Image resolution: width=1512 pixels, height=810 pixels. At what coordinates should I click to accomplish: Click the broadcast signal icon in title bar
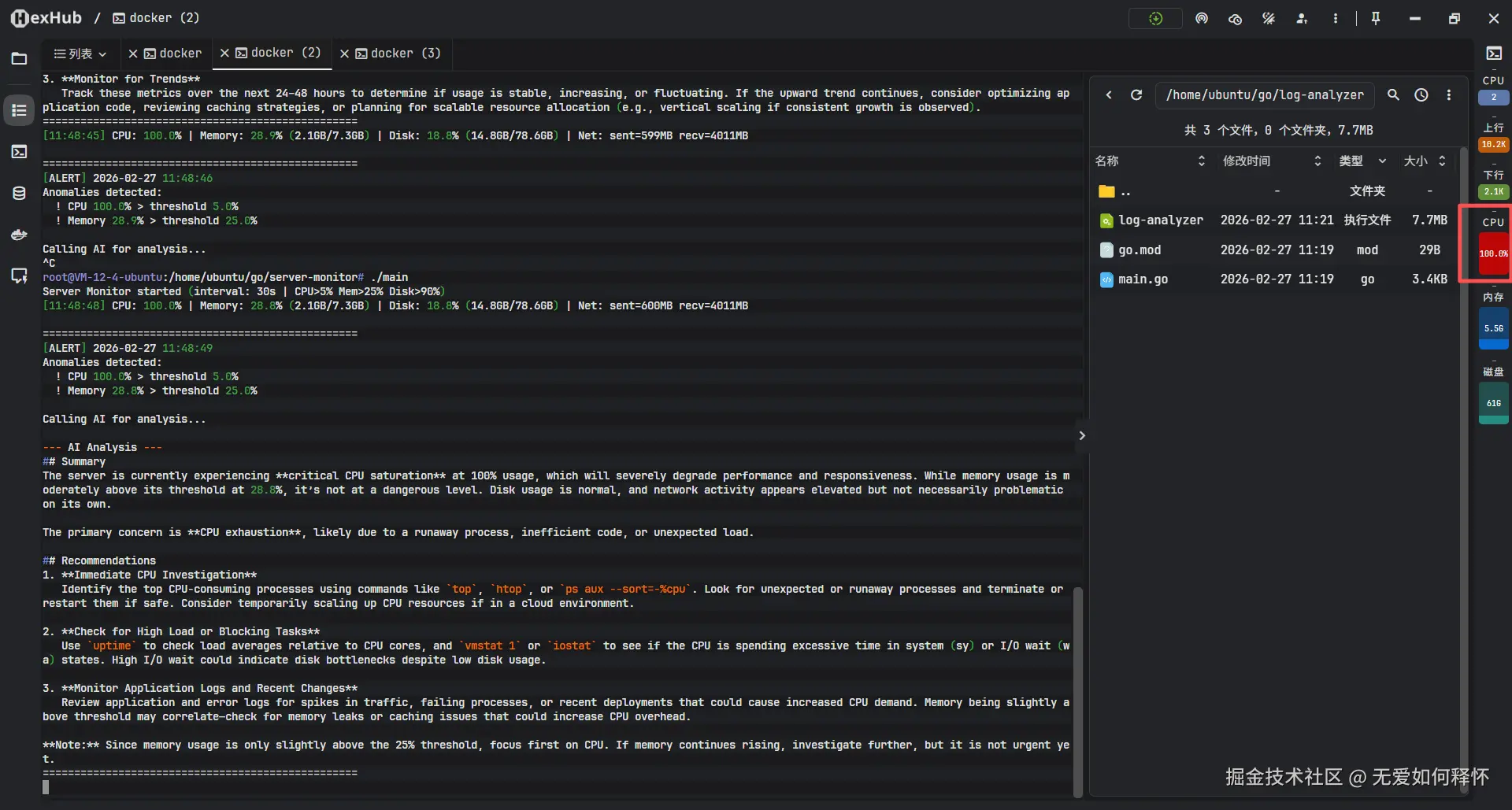pos(1202,18)
